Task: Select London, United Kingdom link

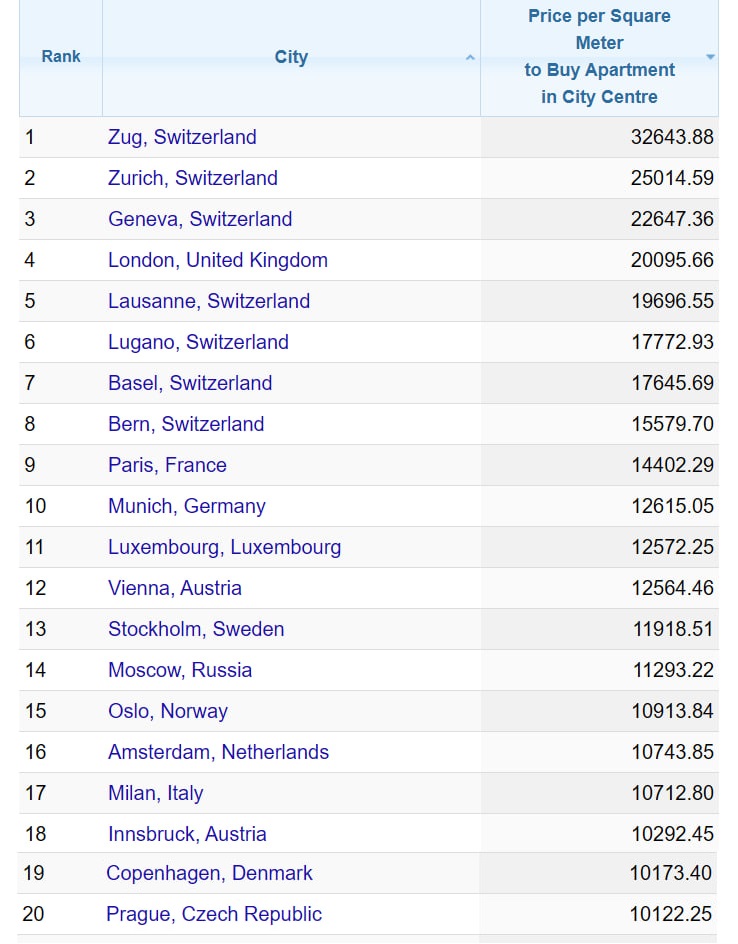Action: [x=218, y=260]
